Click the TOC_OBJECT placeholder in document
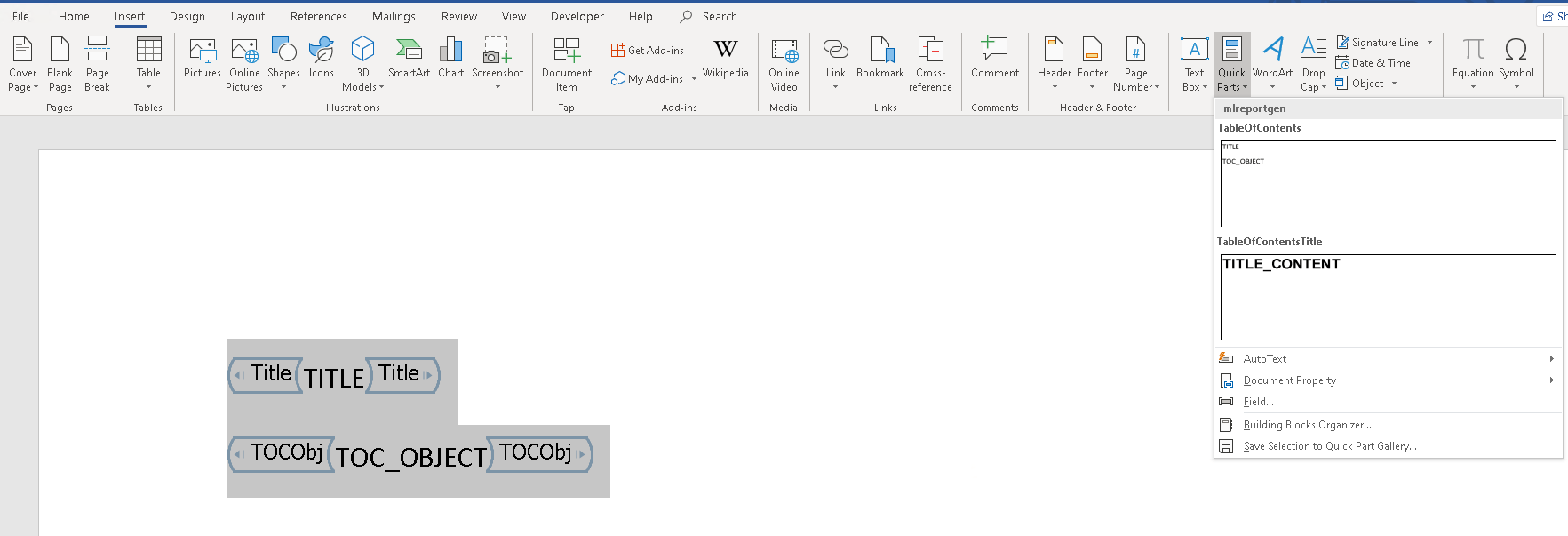 (x=411, y=458)
